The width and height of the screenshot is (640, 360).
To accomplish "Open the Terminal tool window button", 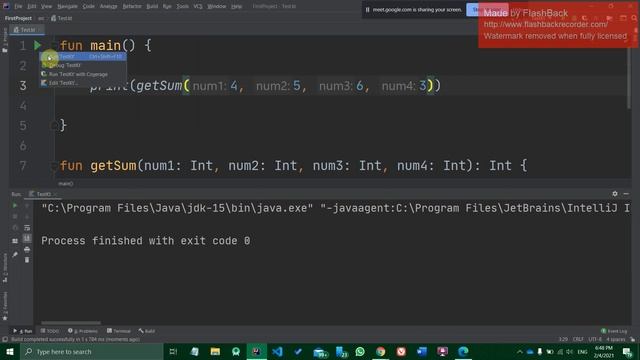I will (x=118, y=331).
